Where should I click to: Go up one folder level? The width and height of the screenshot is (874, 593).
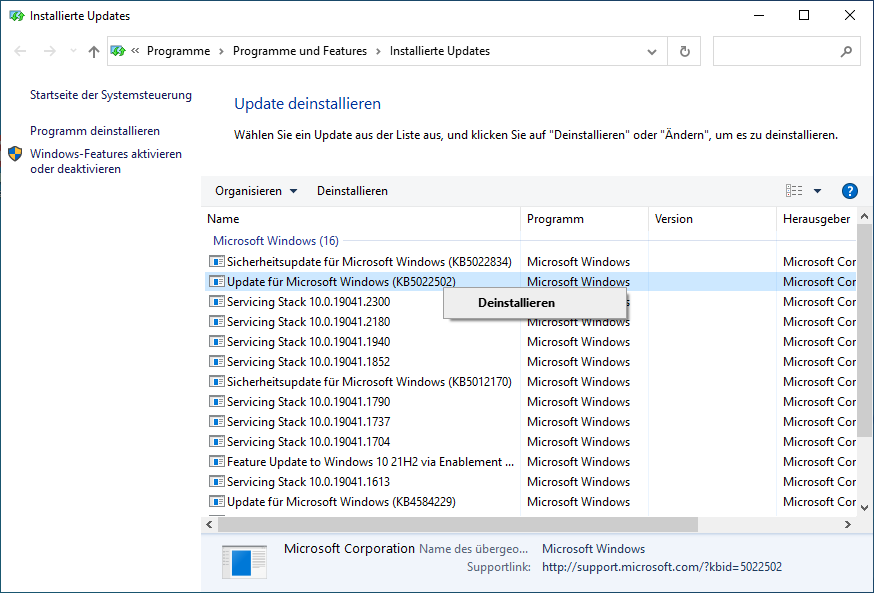[94, 51]
